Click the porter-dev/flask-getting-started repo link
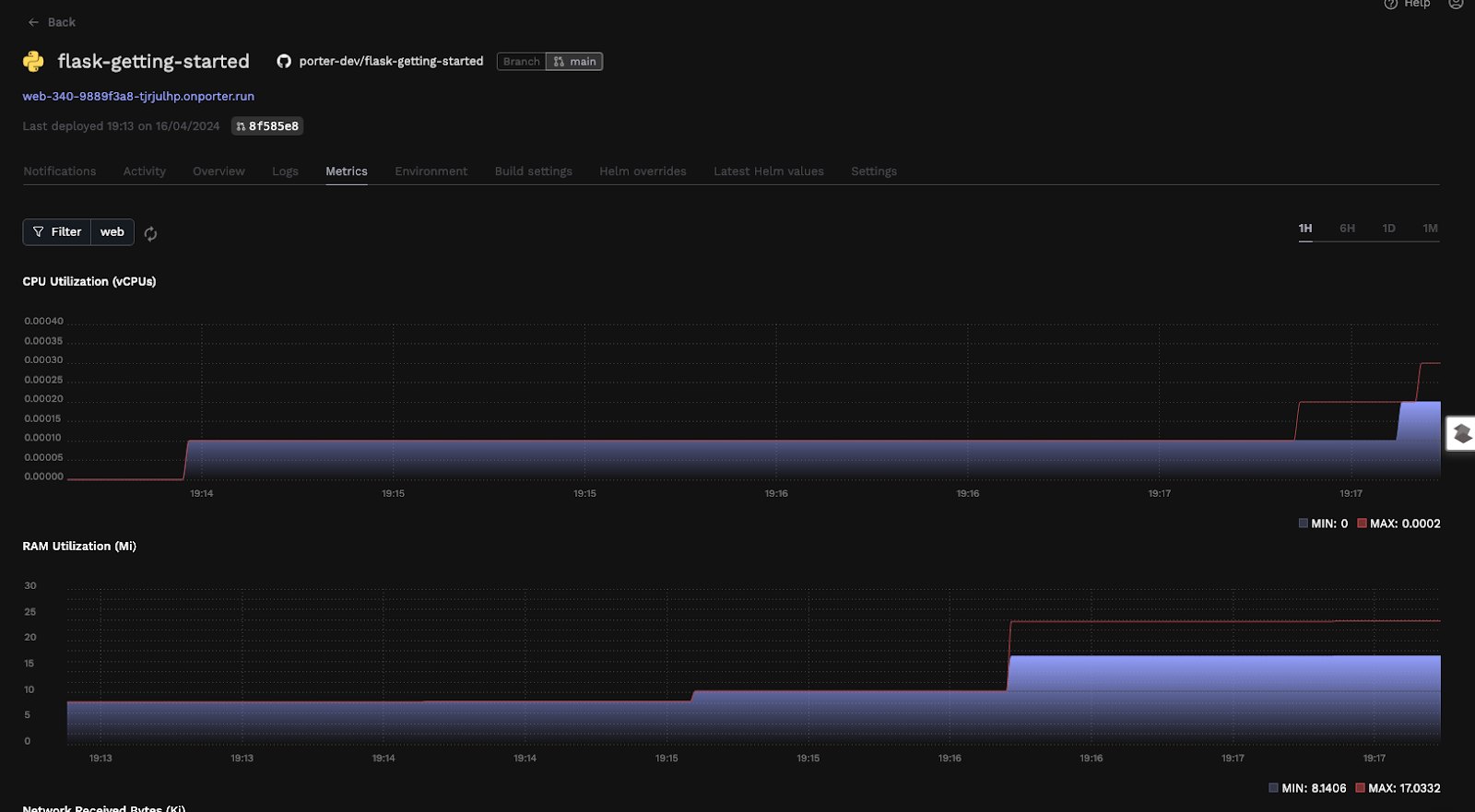The height and width of the screenshot is (812, 1475). tap(391, 61)
